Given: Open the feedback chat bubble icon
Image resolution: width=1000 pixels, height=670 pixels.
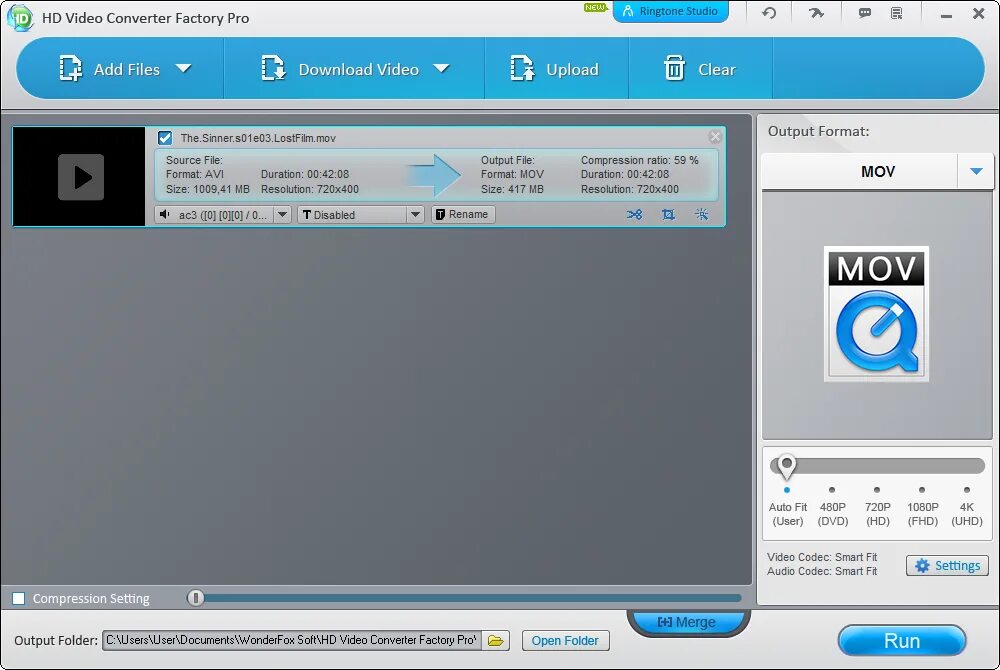Looking at the screenshot, I should click(x=865, y=13).
